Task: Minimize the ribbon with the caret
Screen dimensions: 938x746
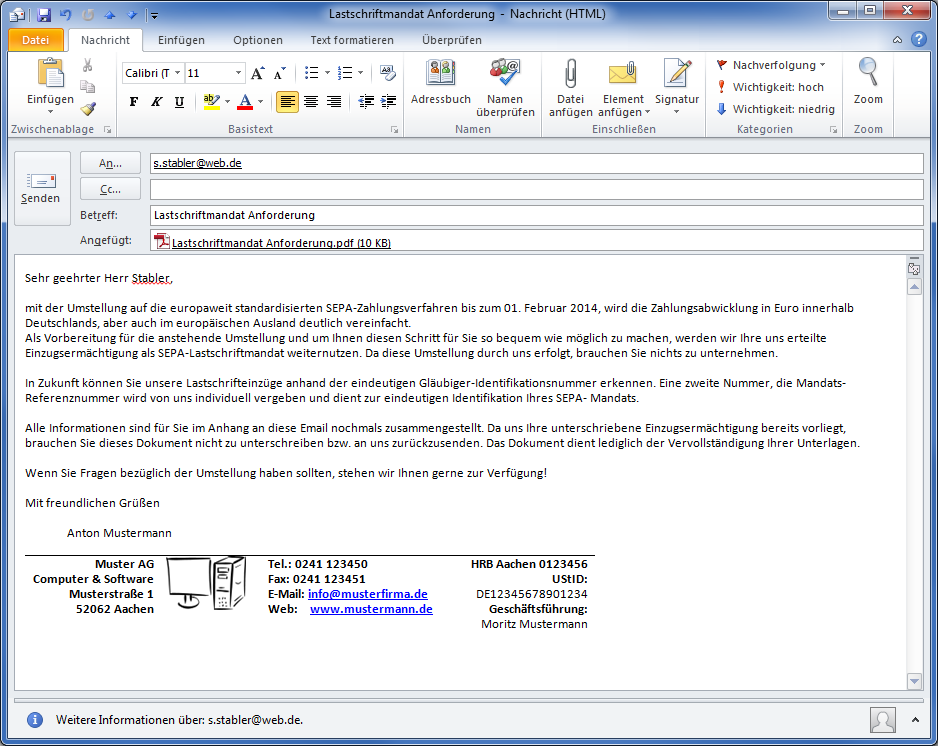Action: (x=897, y=40)
